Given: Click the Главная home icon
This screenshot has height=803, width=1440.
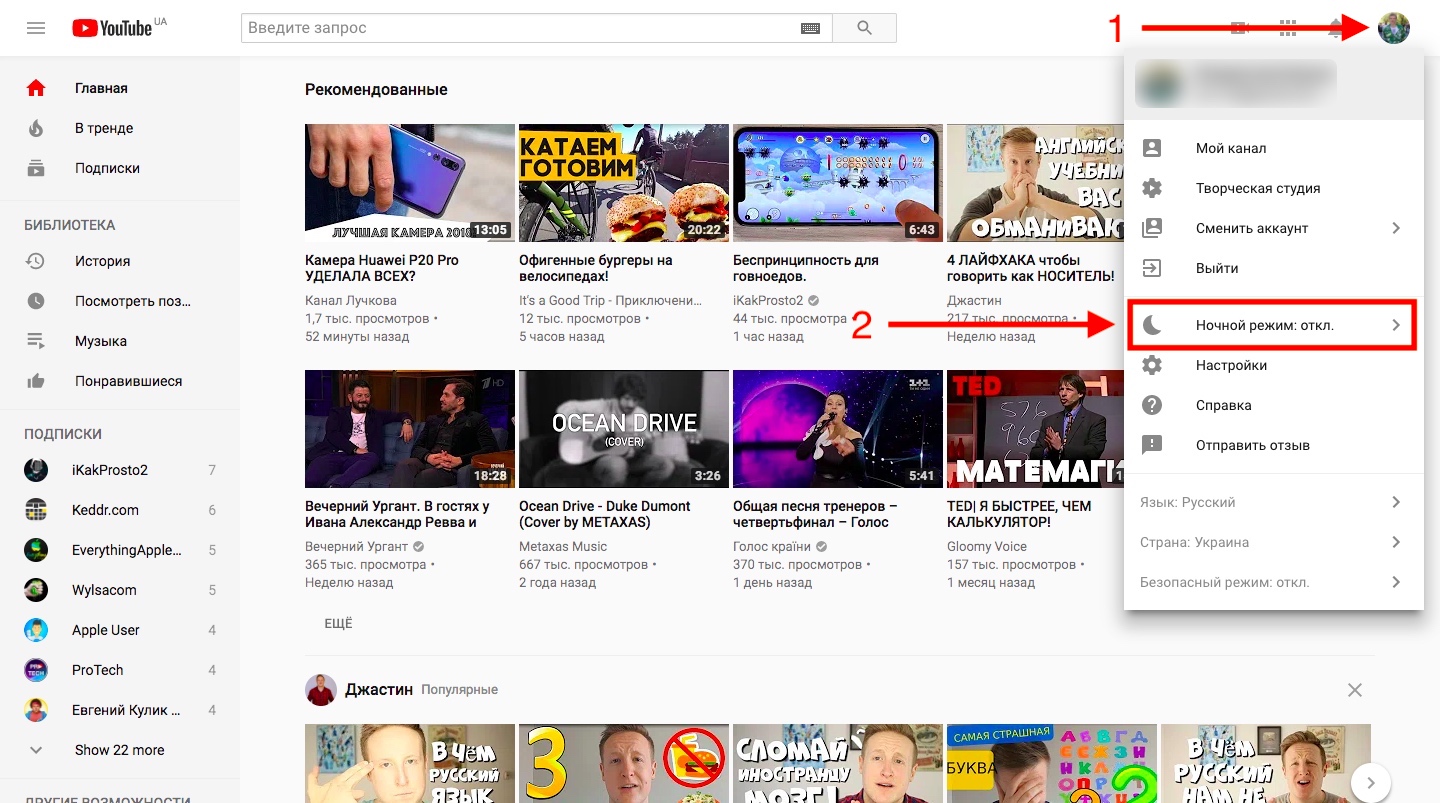Looking at the screenshot, I should pos(36,88).
